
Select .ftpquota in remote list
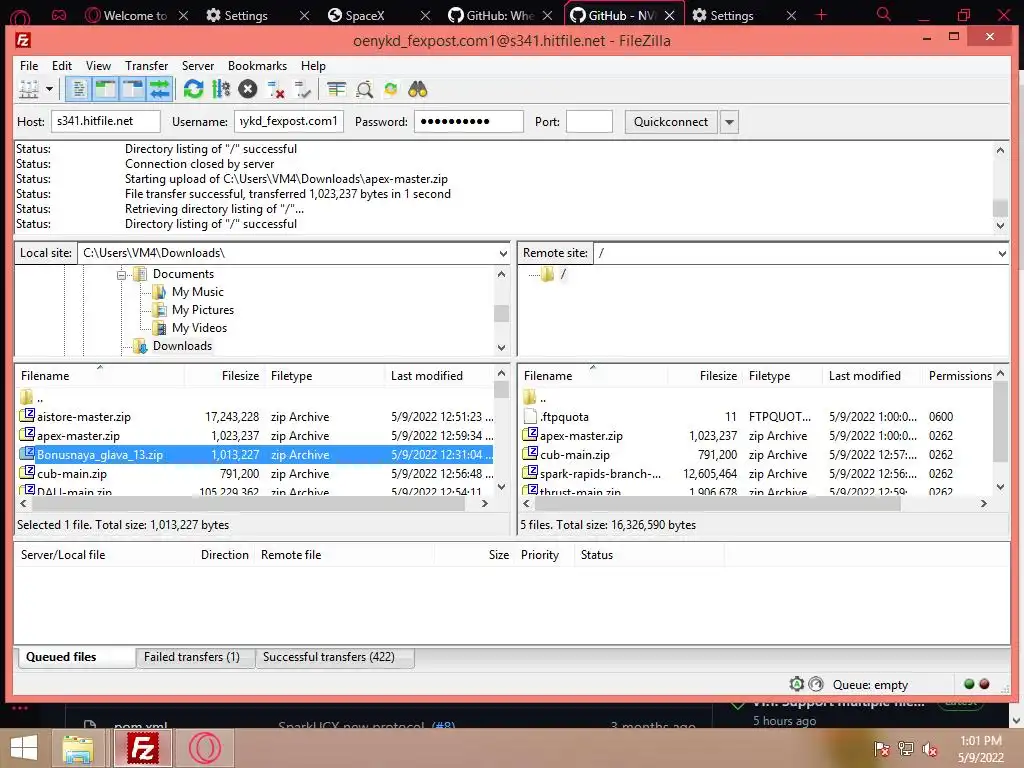pos(756,417)
